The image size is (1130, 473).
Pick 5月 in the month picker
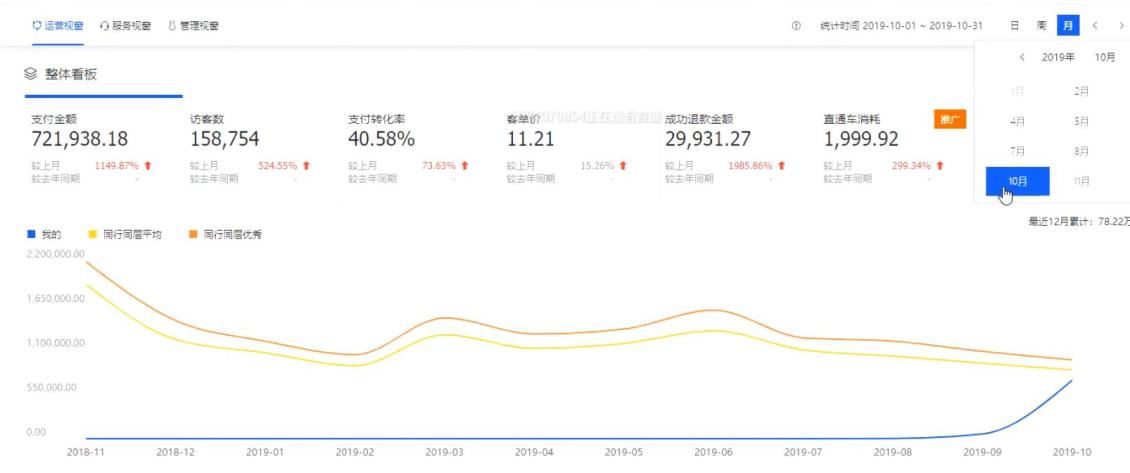click(1081, 122)
